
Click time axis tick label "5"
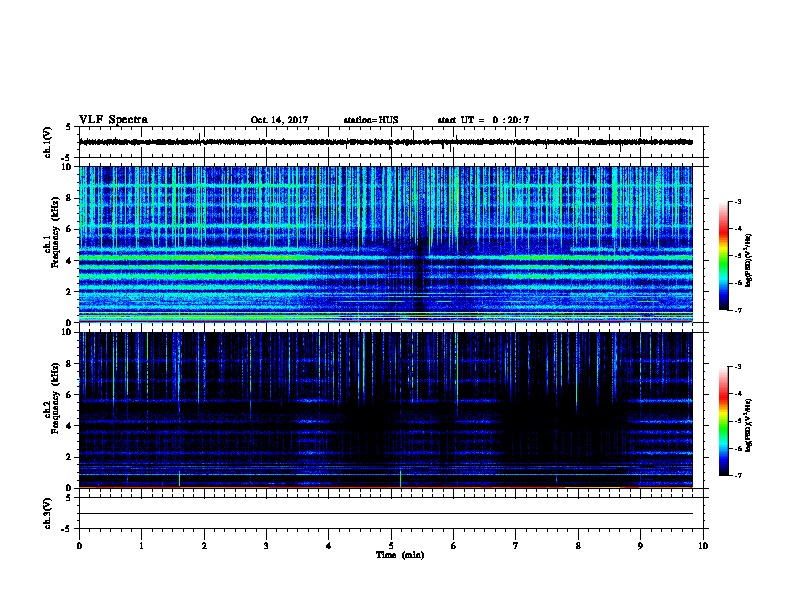tap(391, 546)
